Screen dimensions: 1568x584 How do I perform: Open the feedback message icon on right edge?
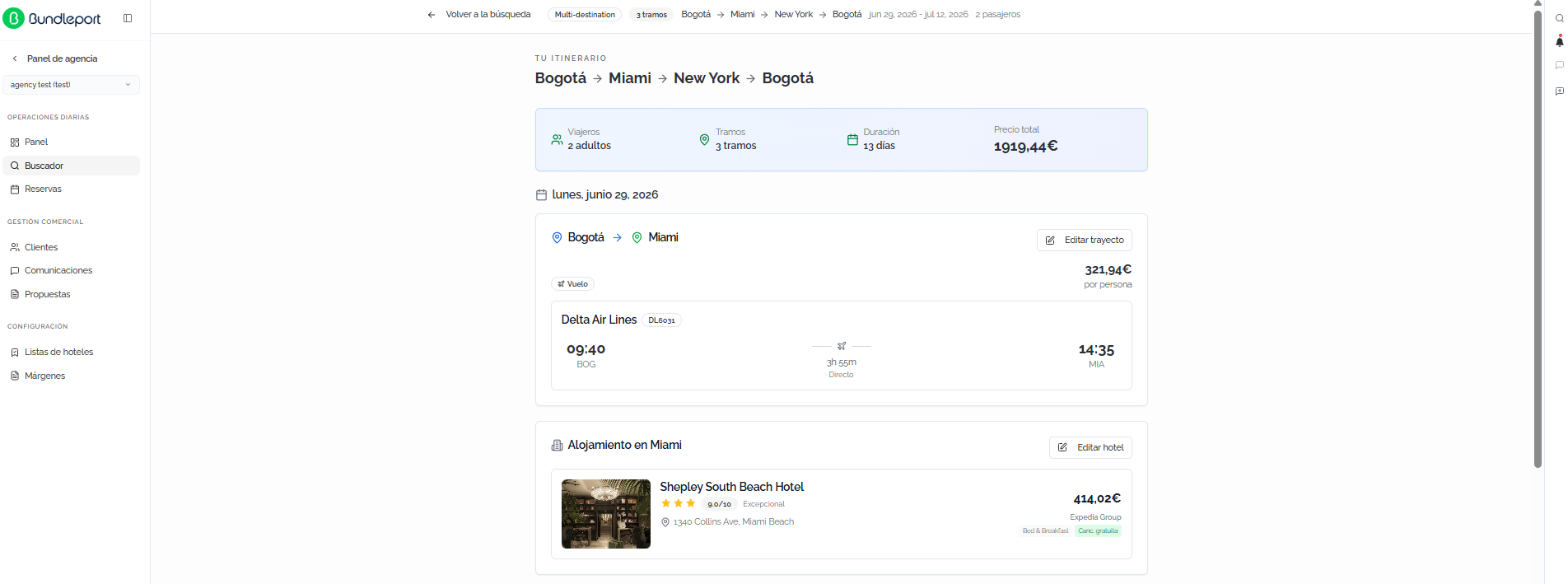[1559, 91]
